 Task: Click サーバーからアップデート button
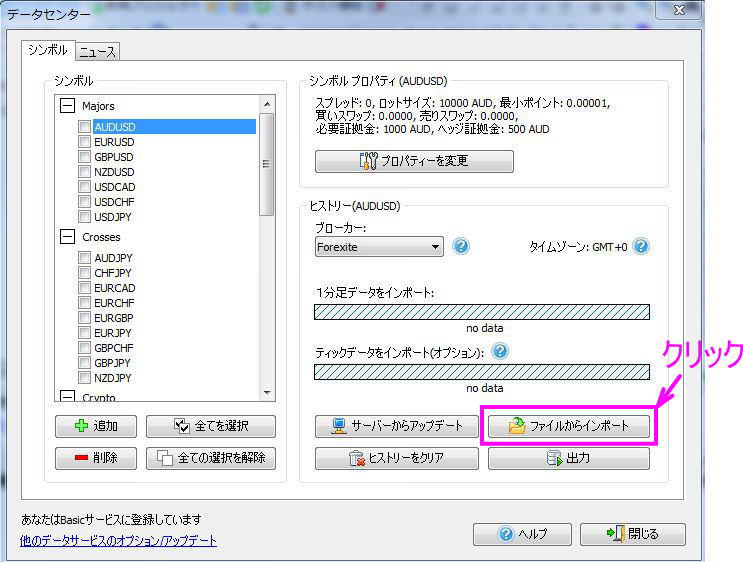(397, 426)
